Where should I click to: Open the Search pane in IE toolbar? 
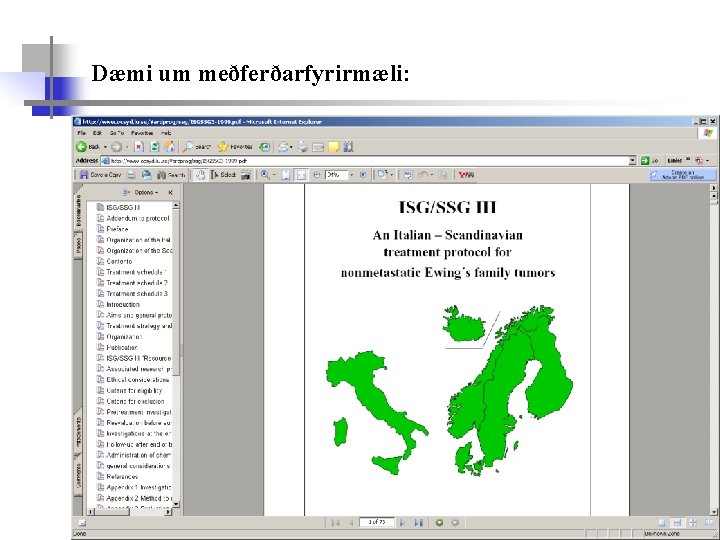(x=196, y=147)
